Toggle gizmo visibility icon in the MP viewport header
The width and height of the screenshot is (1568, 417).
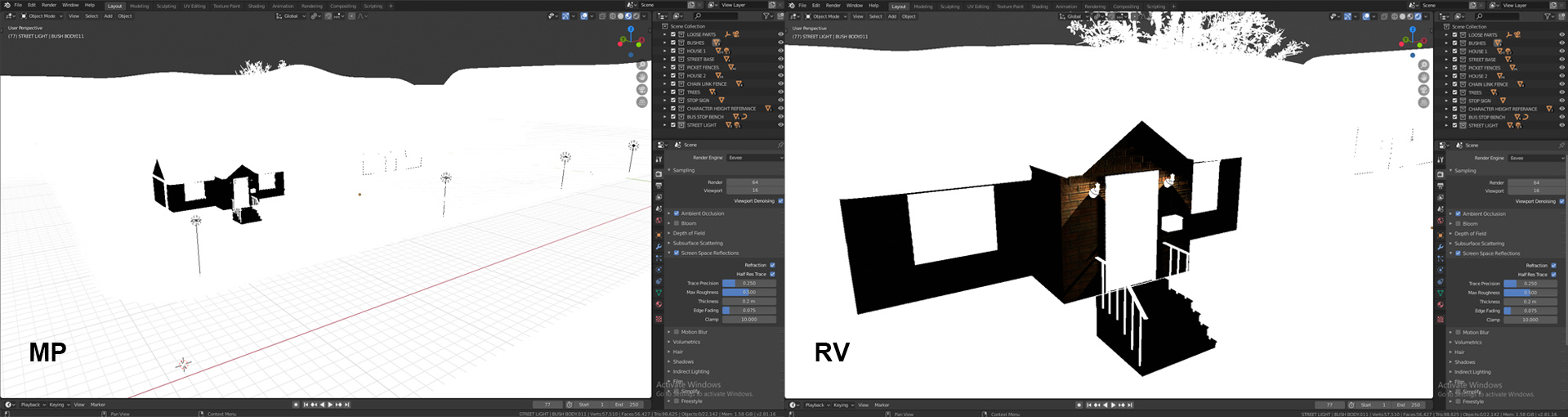[565, 16]
